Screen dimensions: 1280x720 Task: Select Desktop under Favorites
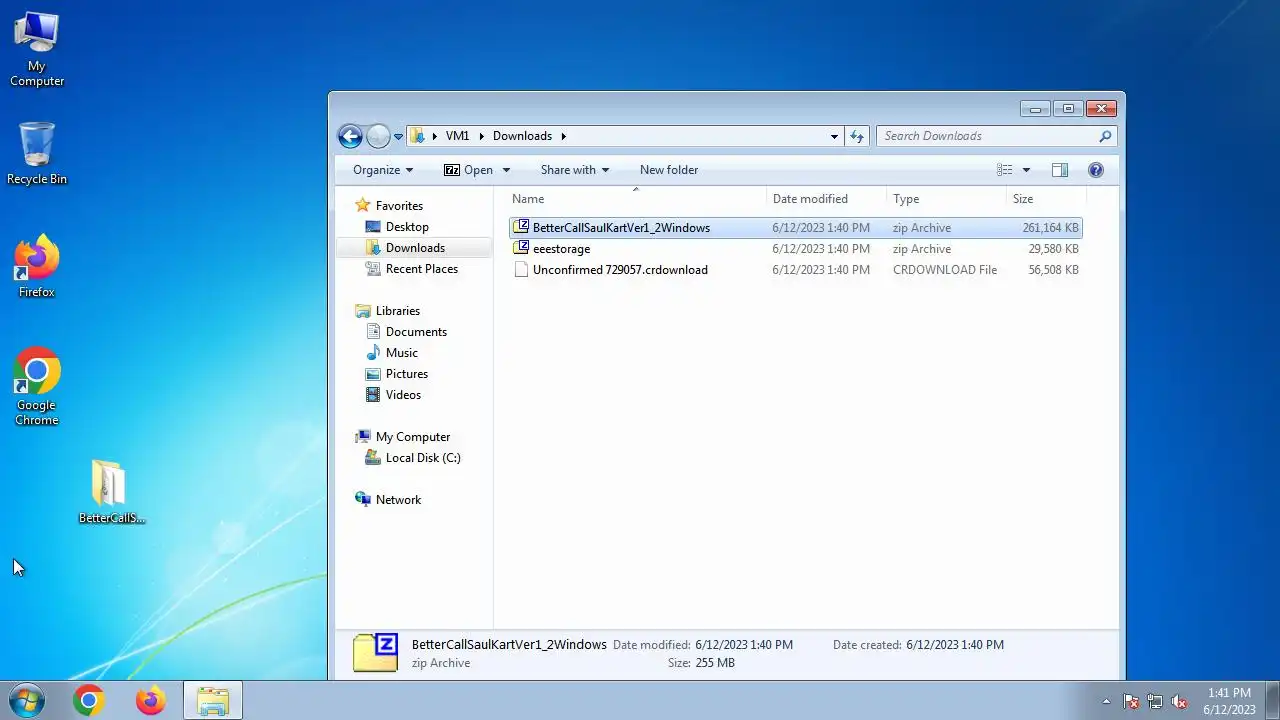(x=407, y=226)
